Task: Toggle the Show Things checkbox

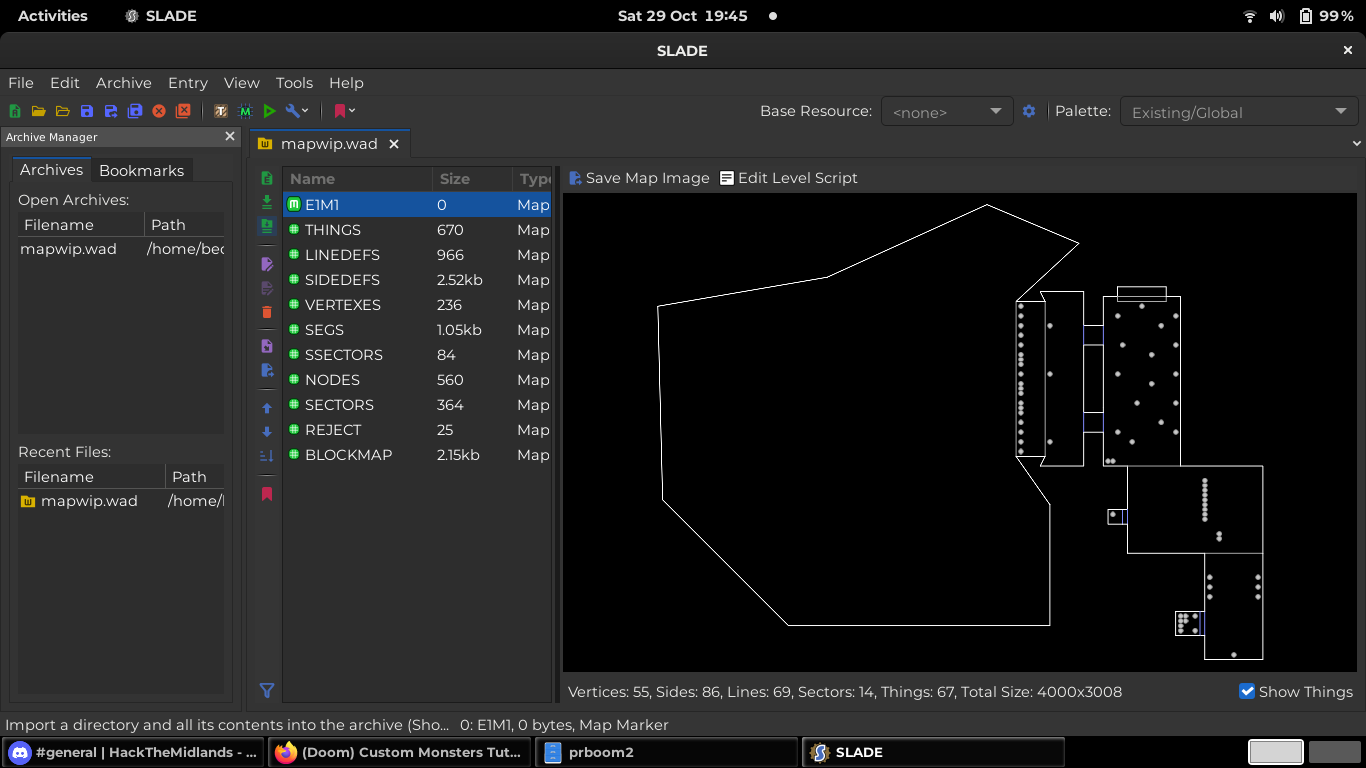Action: click(1247, 691)
